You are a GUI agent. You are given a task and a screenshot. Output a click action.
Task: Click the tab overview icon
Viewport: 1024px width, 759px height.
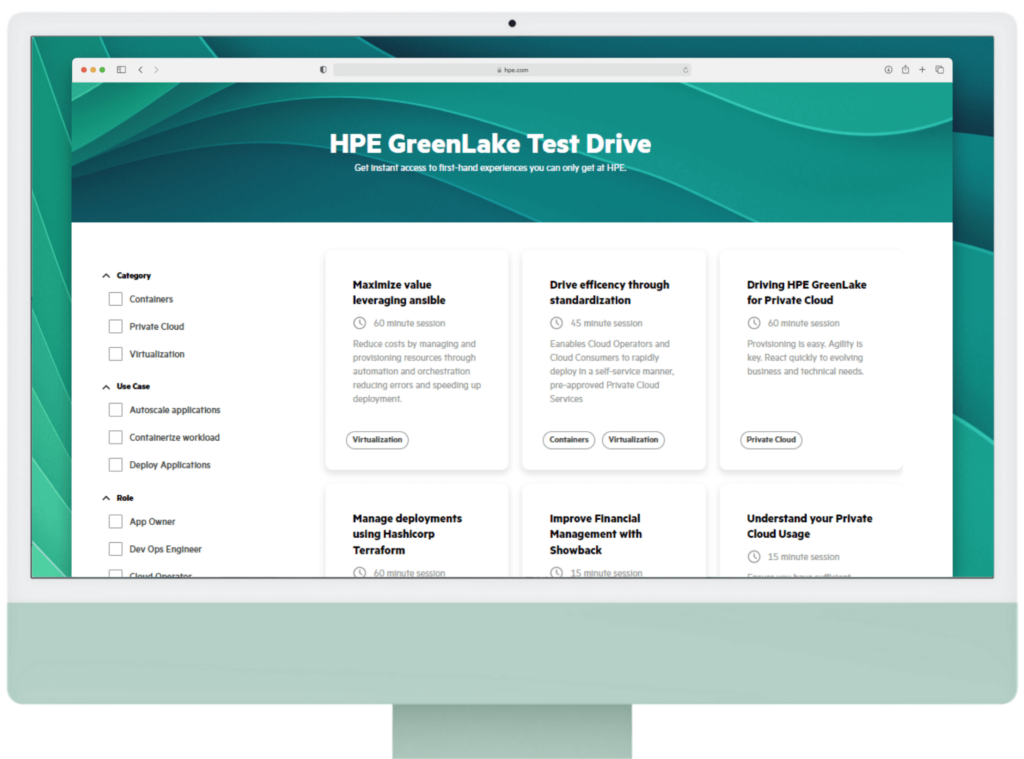click(x=939, y=69)
